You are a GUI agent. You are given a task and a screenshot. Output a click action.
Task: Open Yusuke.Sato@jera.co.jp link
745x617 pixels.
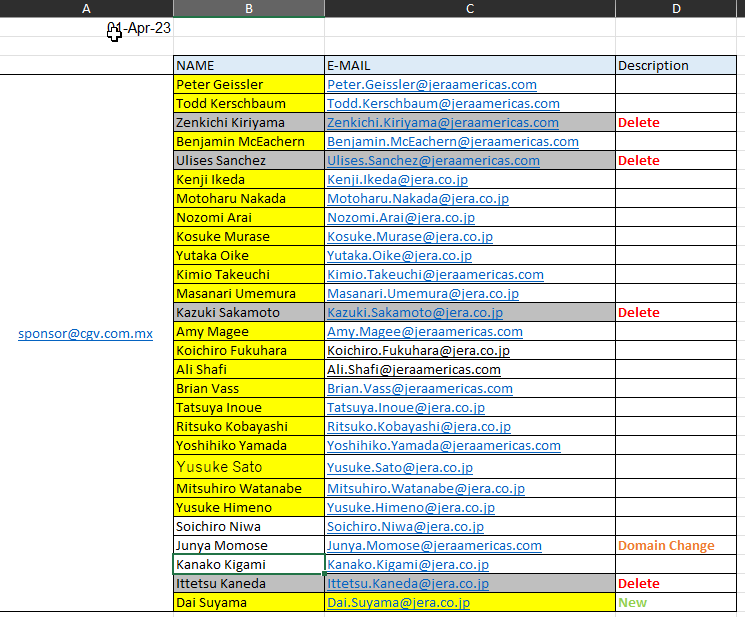pyautogui.click(x=400, y=467)
